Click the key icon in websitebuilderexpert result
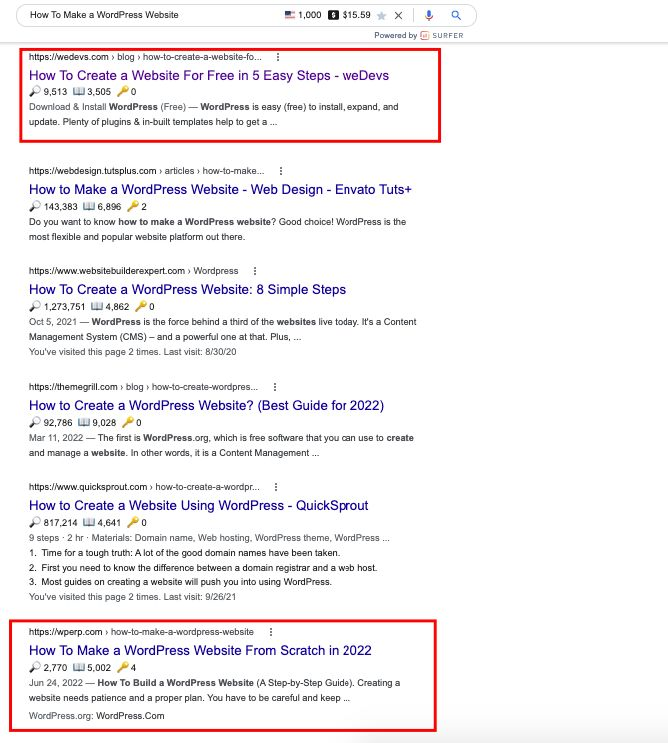 coord(141,306)
